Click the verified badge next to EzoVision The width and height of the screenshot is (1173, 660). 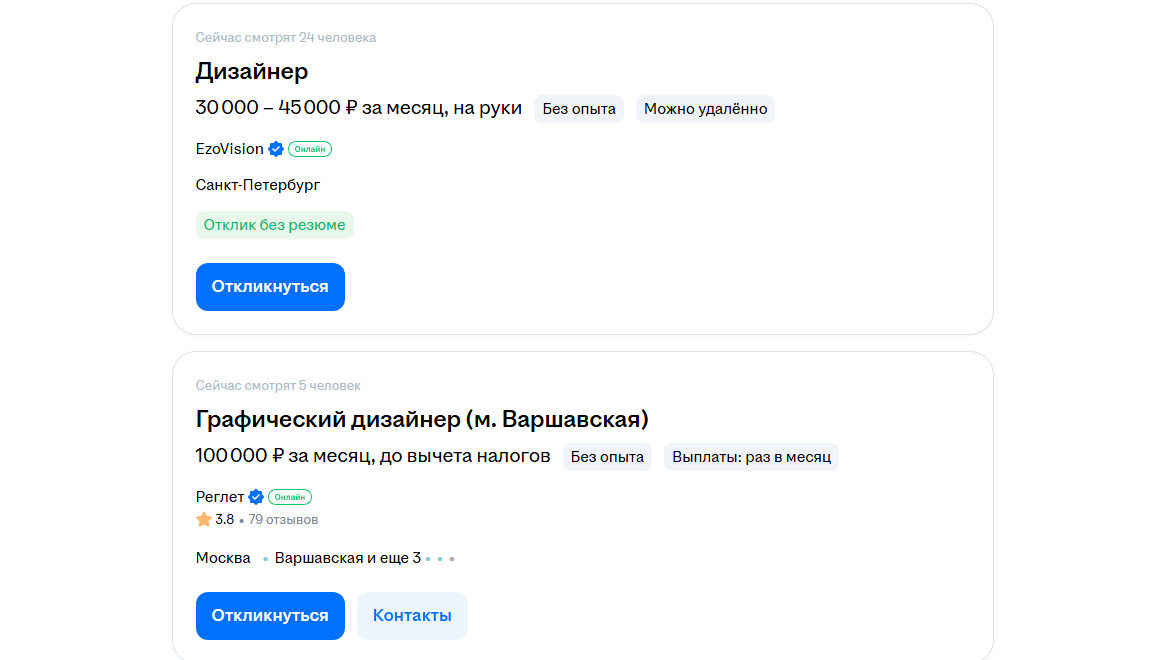276,149
